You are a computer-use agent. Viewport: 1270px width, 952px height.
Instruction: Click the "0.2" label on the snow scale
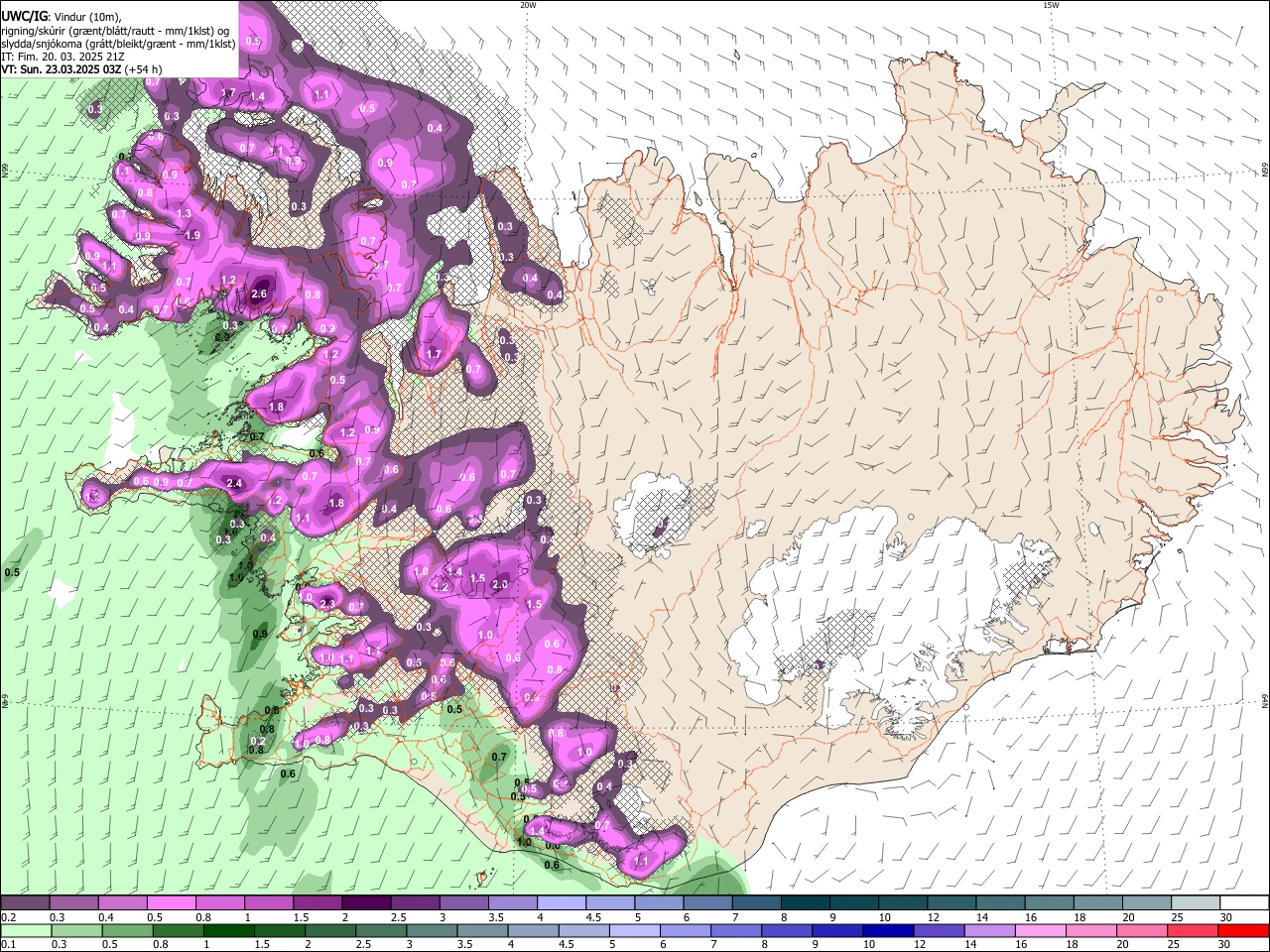coord(8,917)
